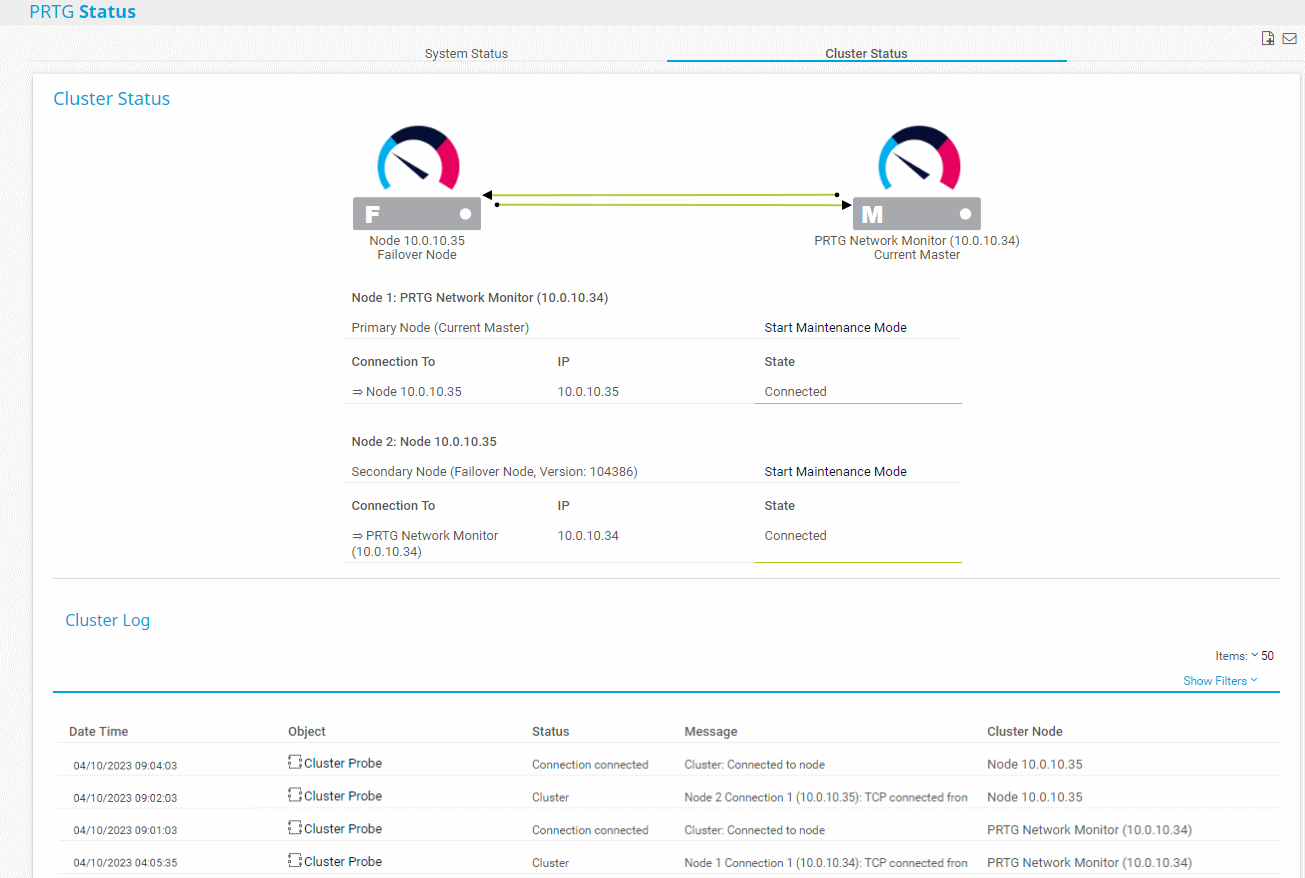Click the gray M master node box
1305x878 pixels.
tap(917, 214)
